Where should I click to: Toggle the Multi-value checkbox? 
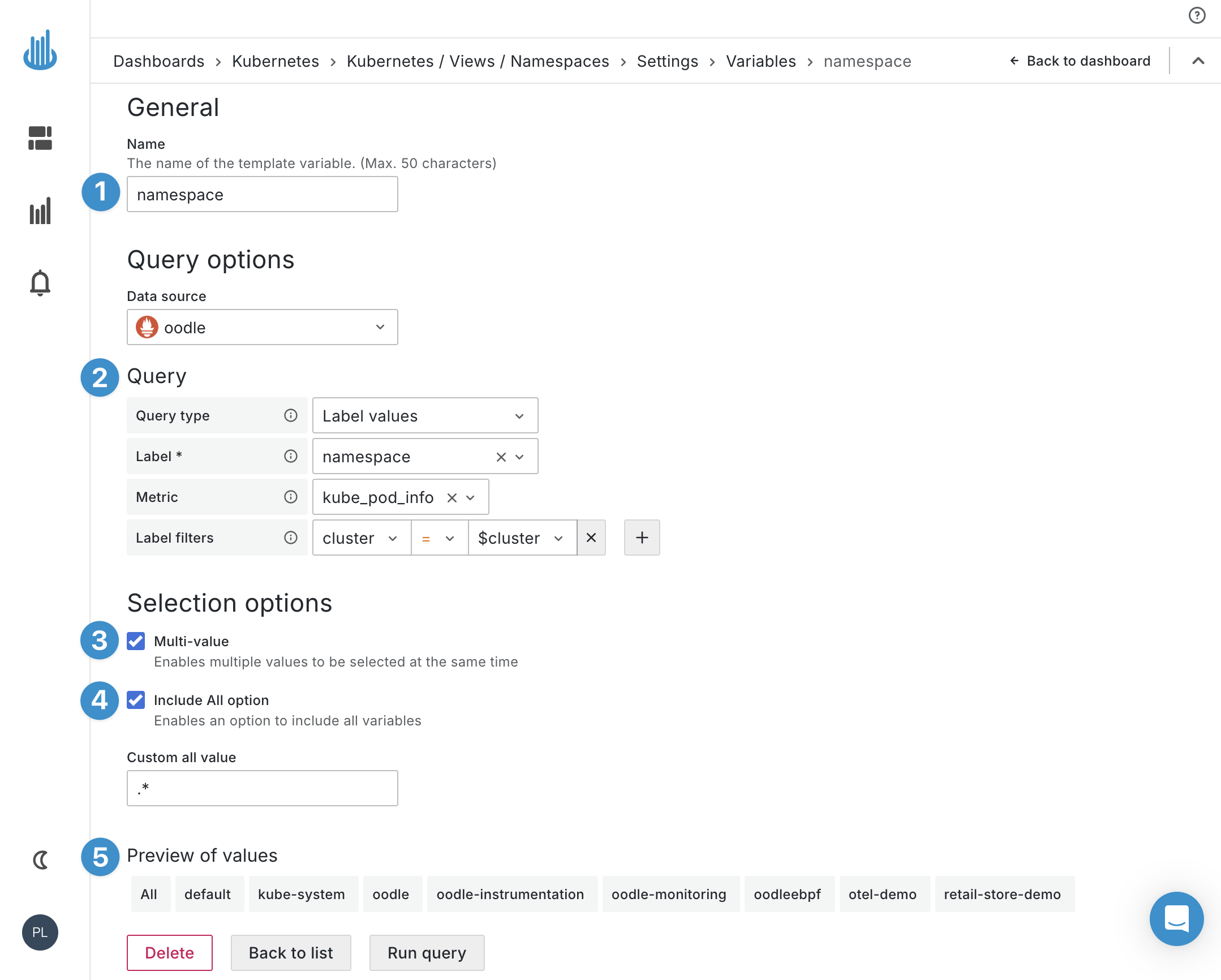pos(137,641)
